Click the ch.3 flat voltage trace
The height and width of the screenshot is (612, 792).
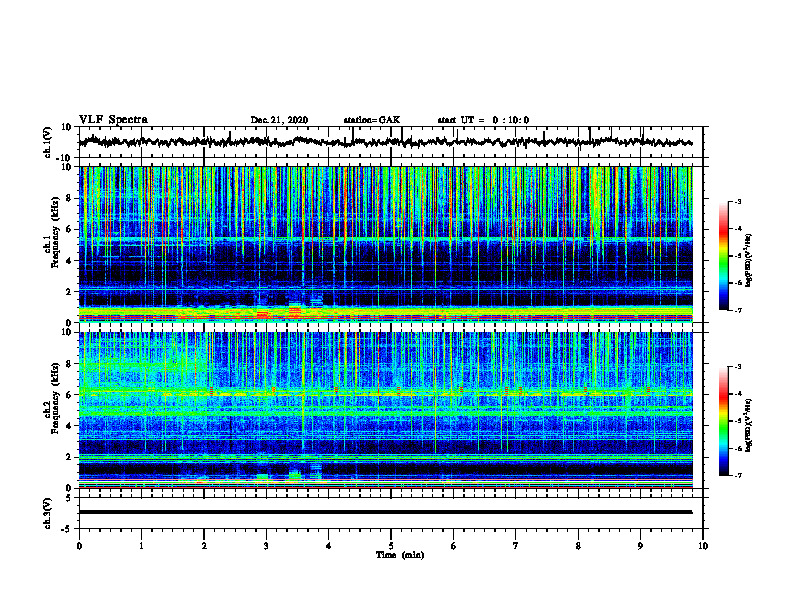coord(385,512)
